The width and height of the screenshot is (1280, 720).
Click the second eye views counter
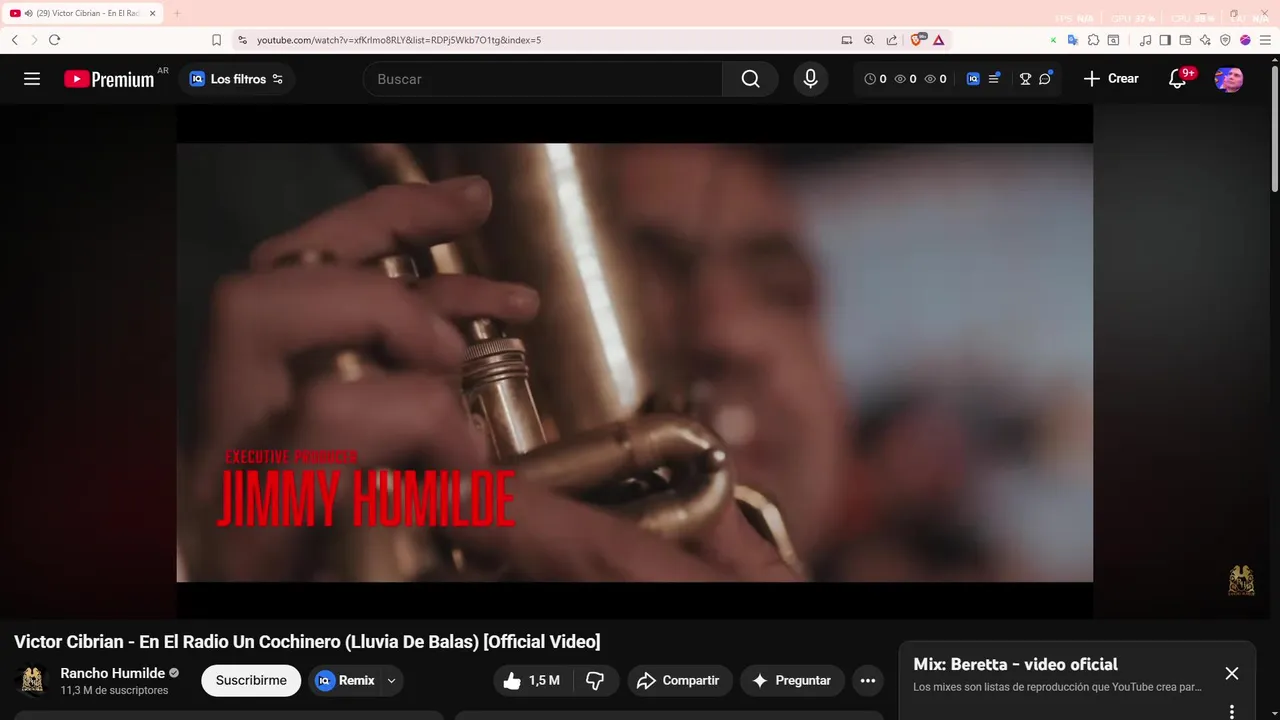[935, 79]
